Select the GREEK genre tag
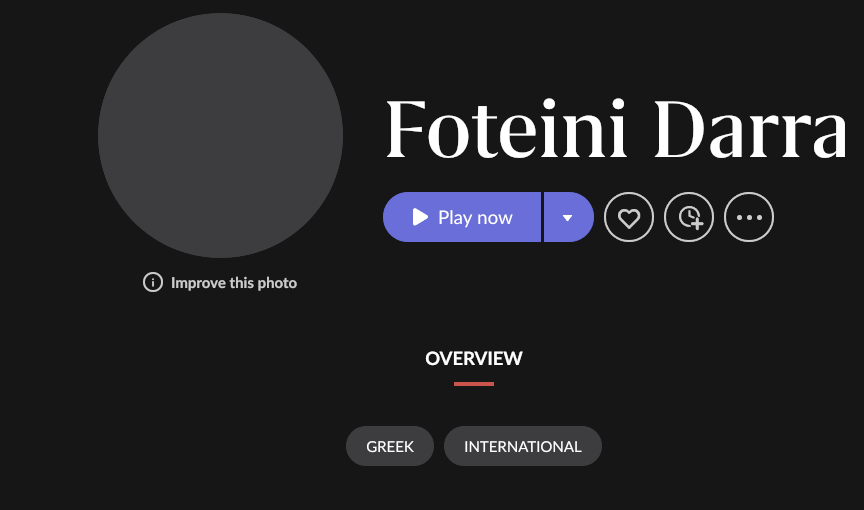This screenshot has height=510, width=864. point(390,446)
